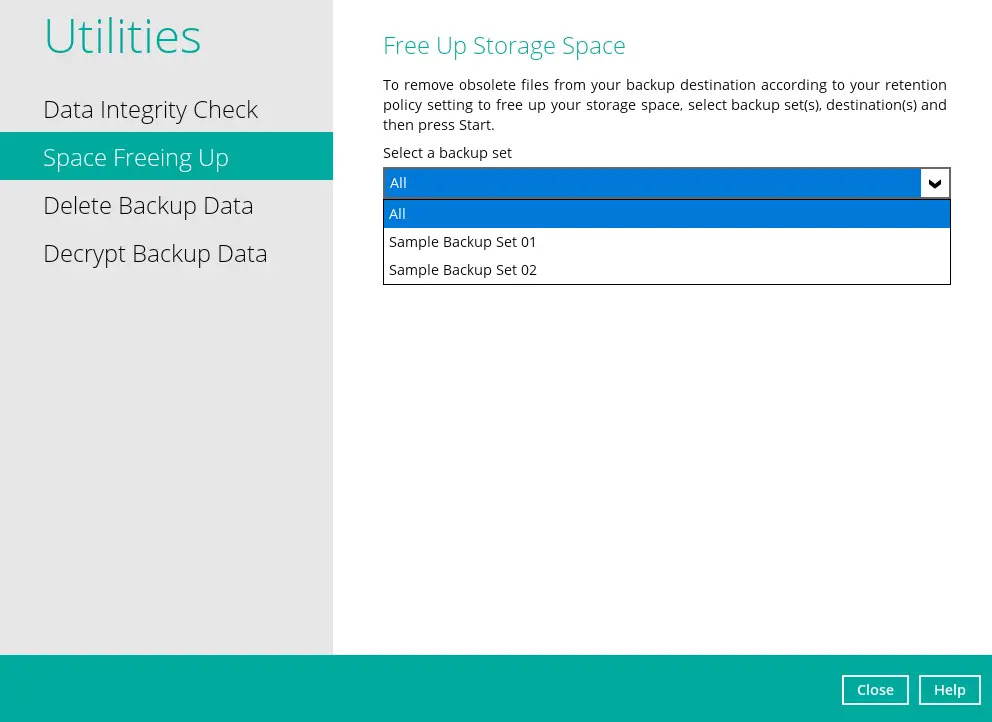992x722 pixels.
Task: Go to Delete Backup Data section
Action: pyautogui.click(x=148, y=206)
